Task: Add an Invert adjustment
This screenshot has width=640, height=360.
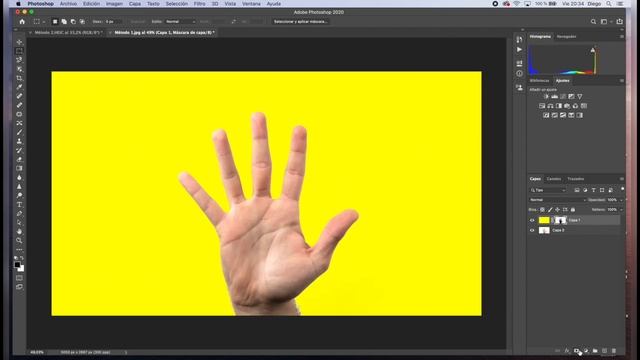Action: (x=546, y=116)
